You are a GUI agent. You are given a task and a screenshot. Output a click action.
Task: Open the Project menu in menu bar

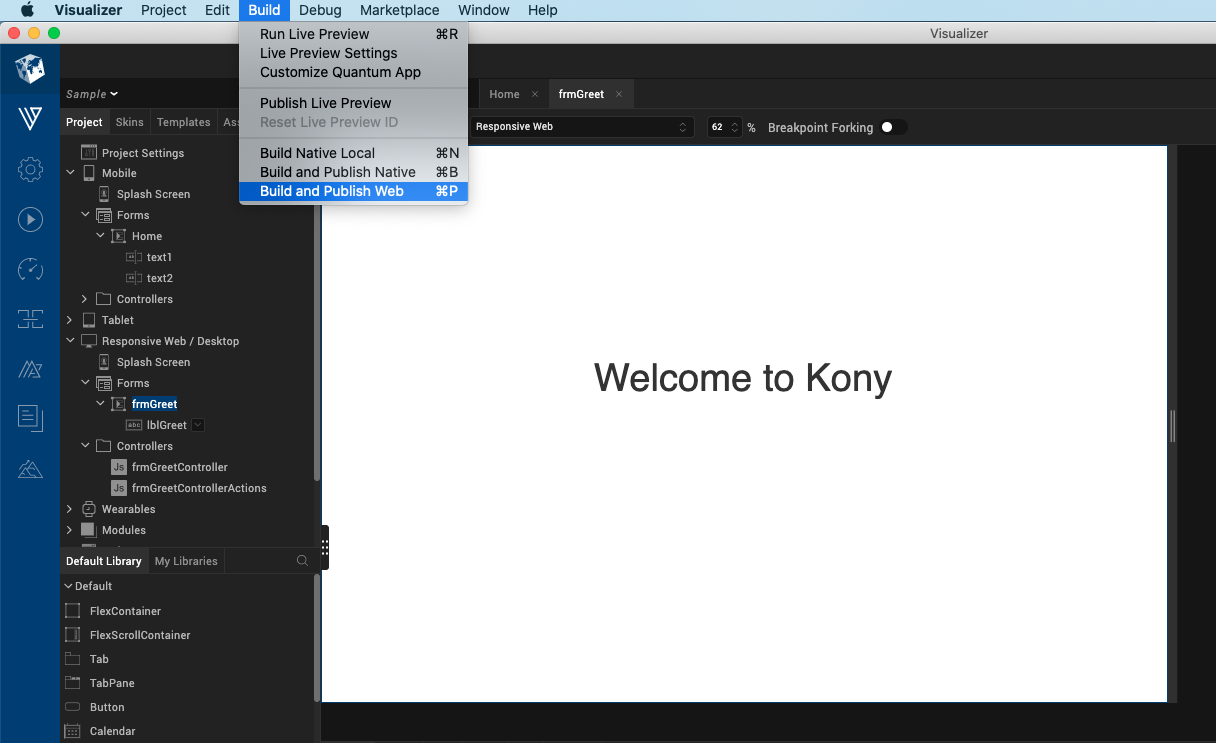(164, 10)
